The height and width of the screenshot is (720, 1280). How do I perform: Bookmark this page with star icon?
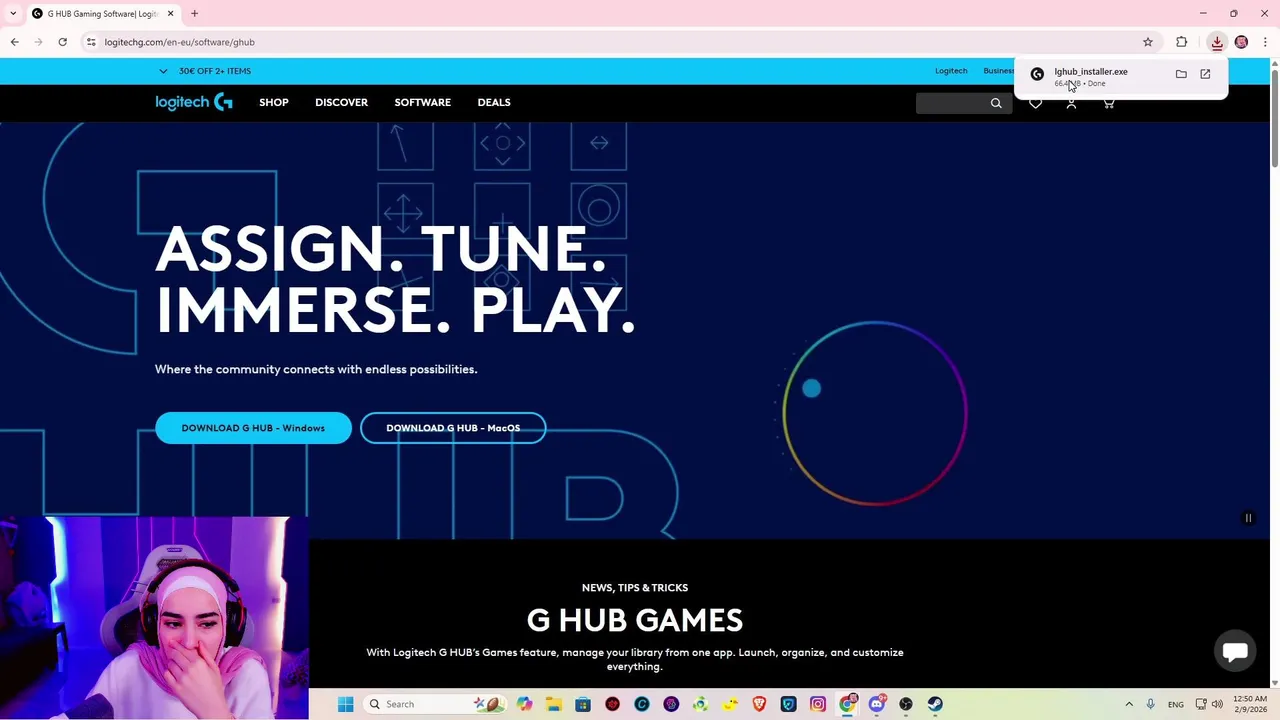click(x=1148, y=42)
